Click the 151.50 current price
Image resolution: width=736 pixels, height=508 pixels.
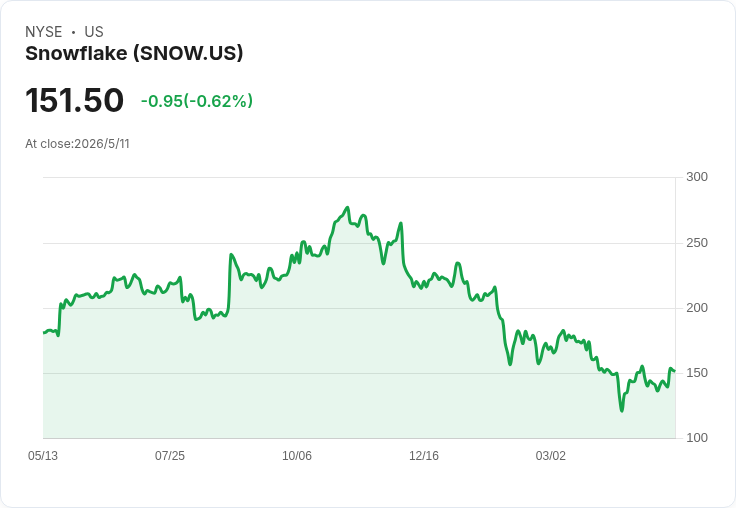74,100
